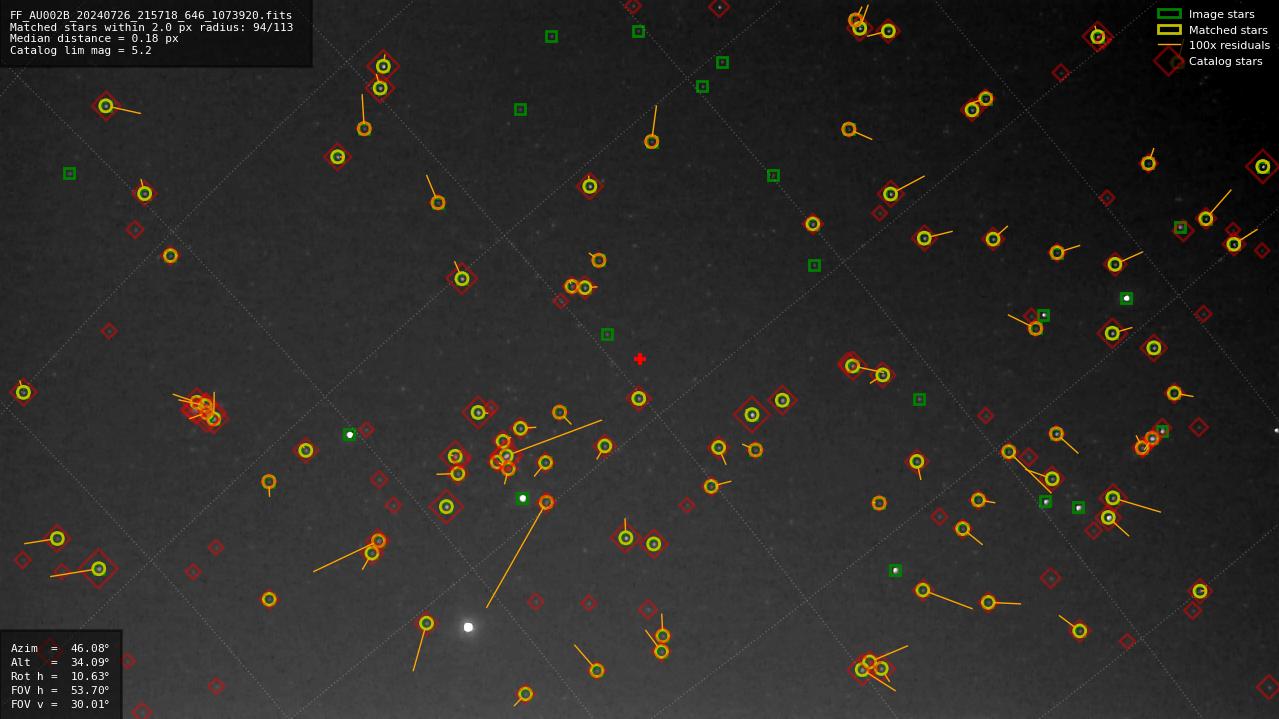Select the FITS file name text

pos(151,15)
